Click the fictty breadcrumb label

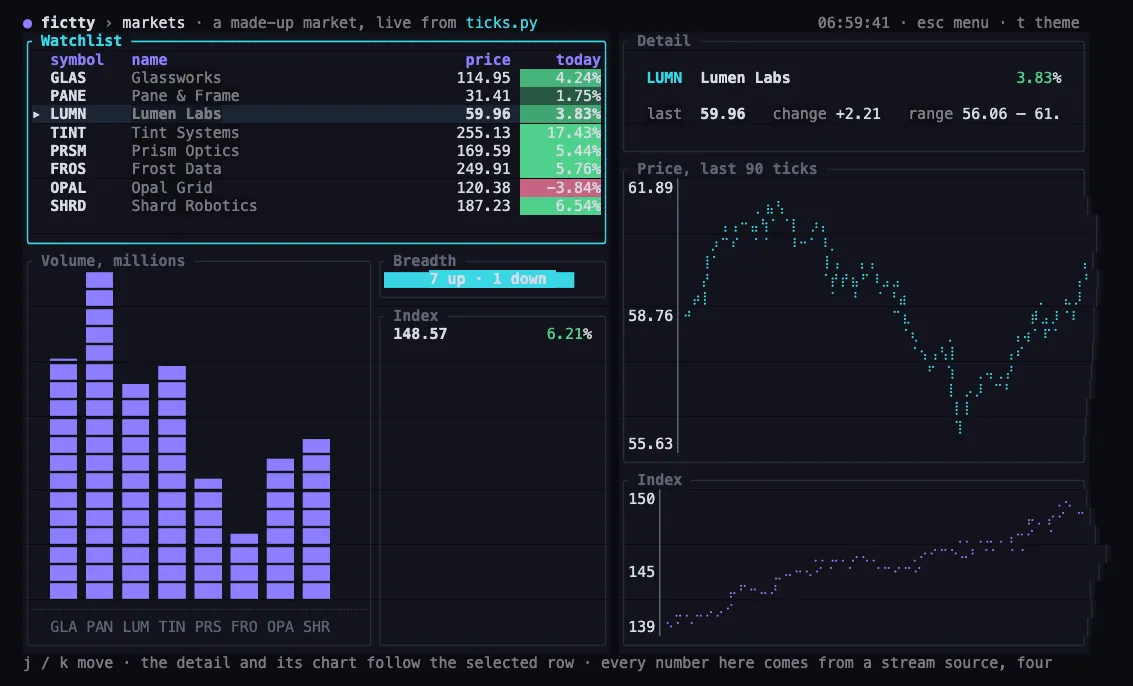coord(68,22)
